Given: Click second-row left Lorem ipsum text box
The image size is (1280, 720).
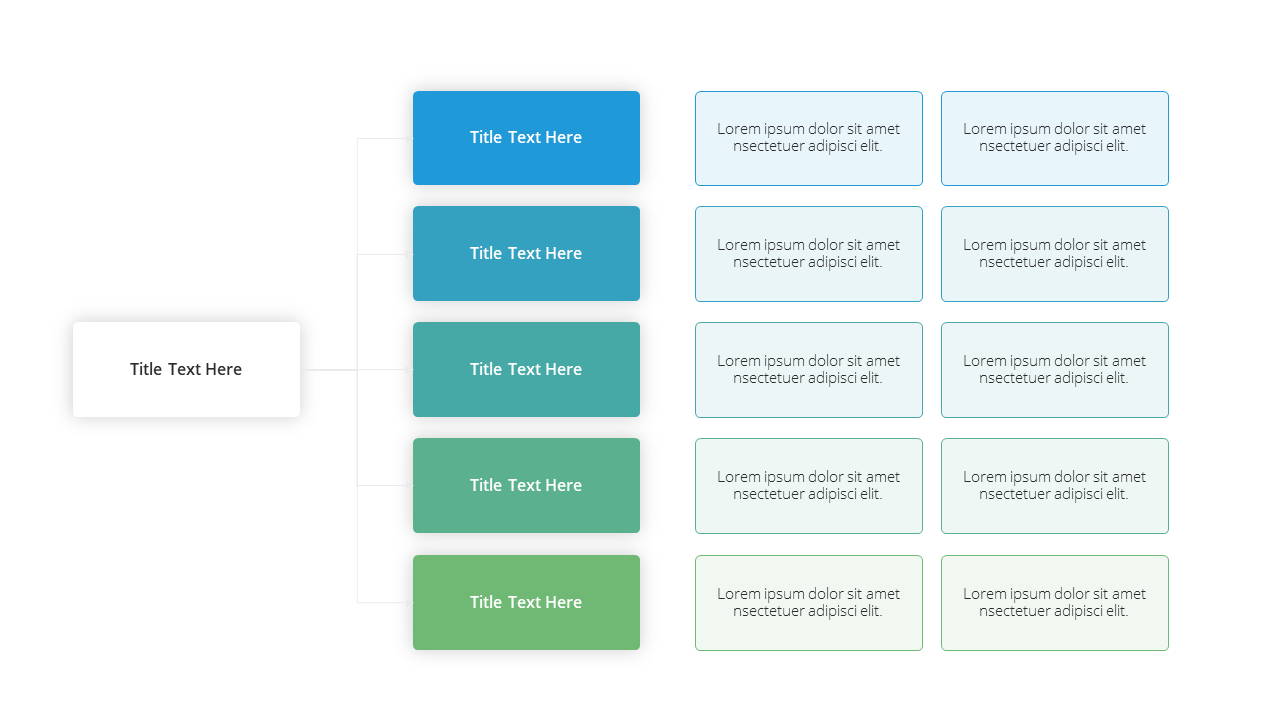Looking at the screenshot, I should tap(809, 254).
